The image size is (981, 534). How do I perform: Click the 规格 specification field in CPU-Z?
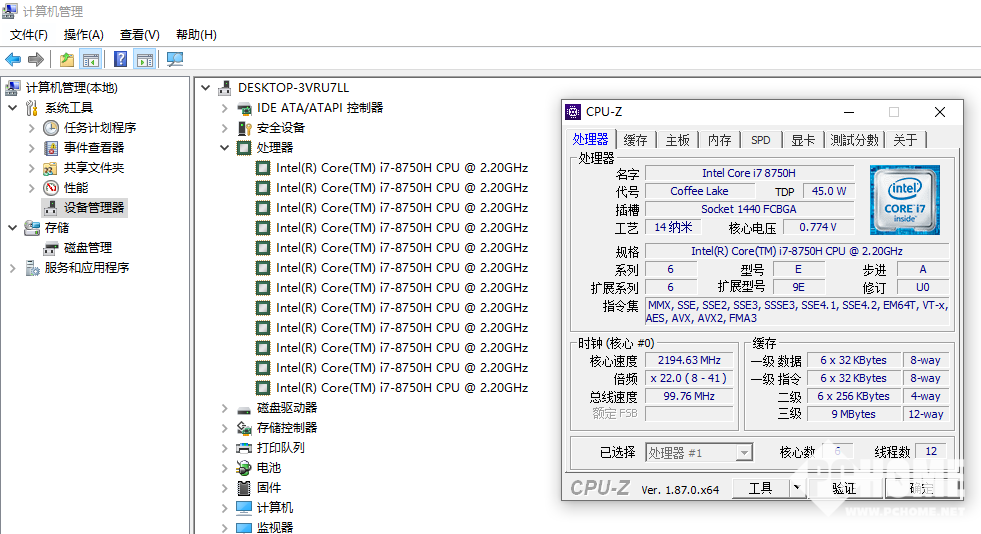click(x=797, y=251)
